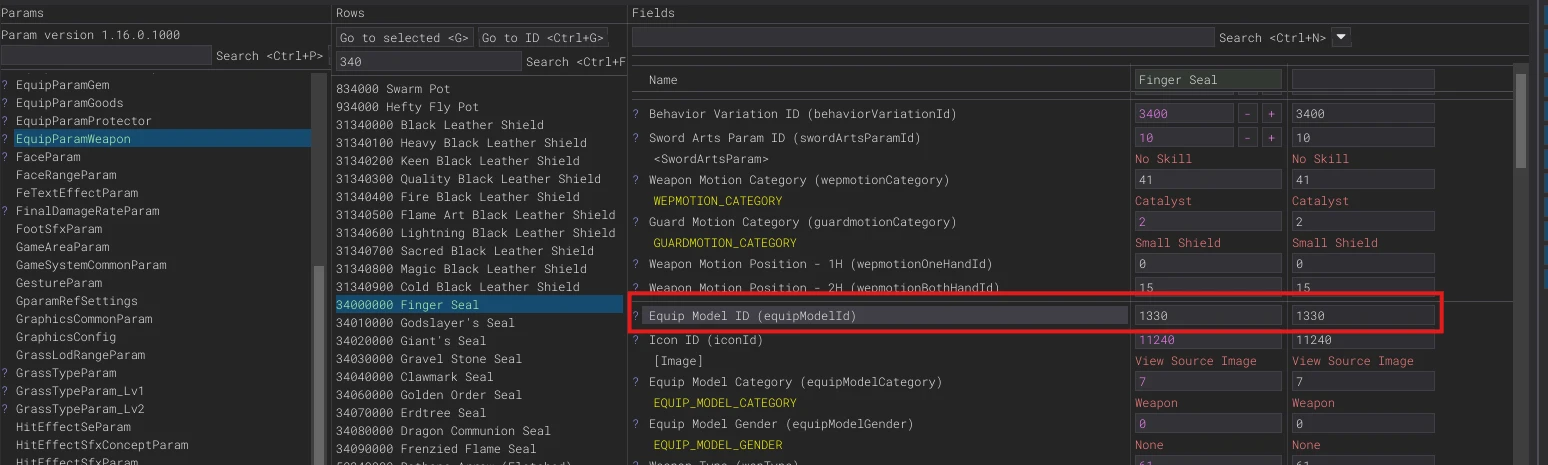Select GameAreaParam in the Params list

pyautogui.click(x=63, y=247)
